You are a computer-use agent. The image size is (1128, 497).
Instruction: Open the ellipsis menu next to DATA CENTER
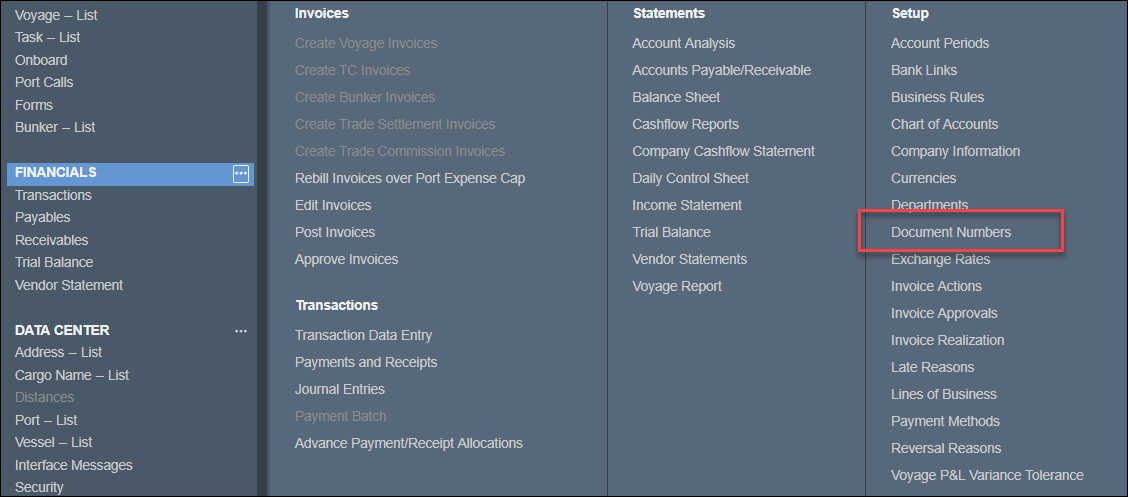tap(240, 331)
